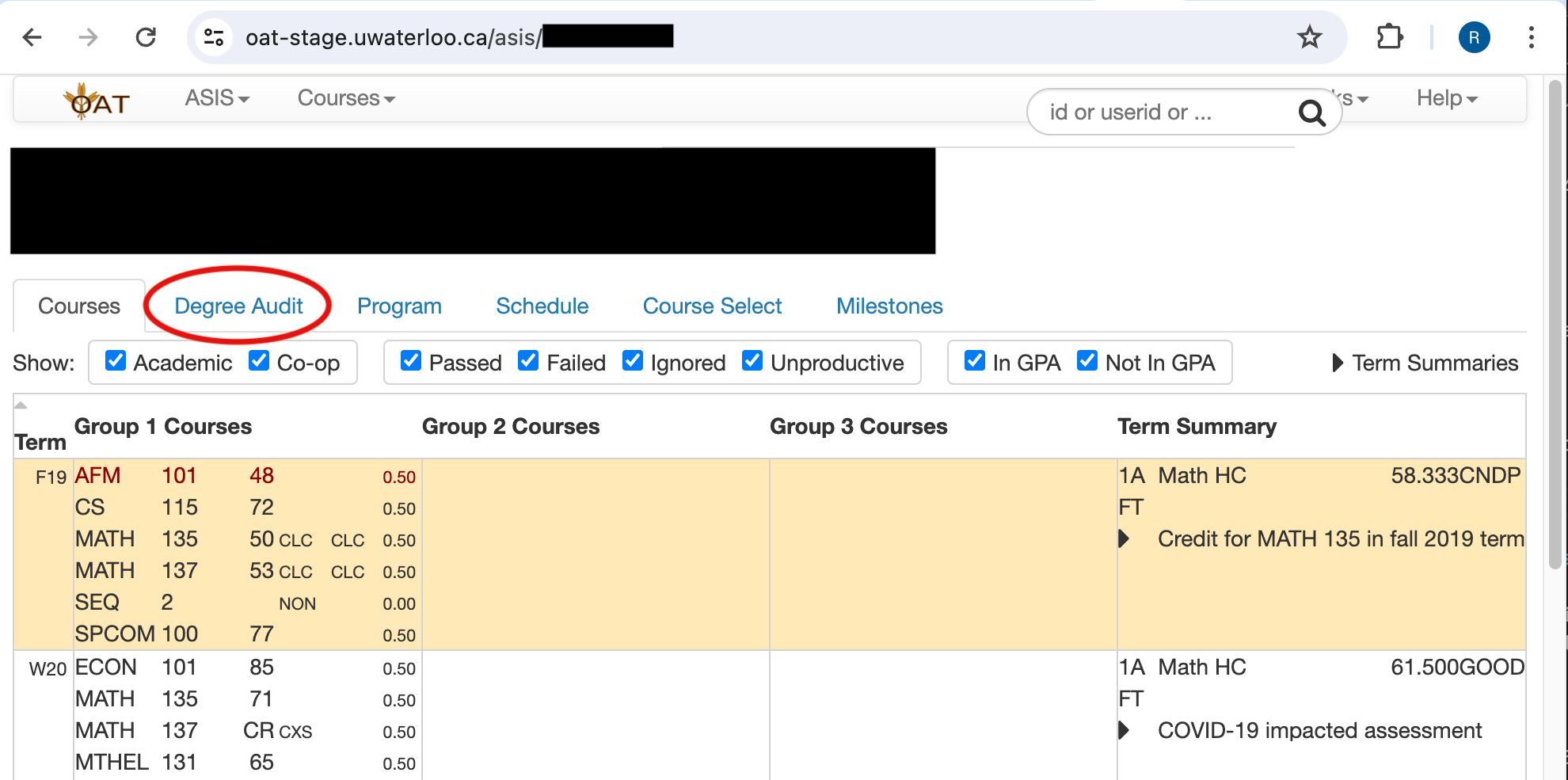Open the Help dropdown
Viewport: 1568px width, 780px height.
coord(1444,98)
